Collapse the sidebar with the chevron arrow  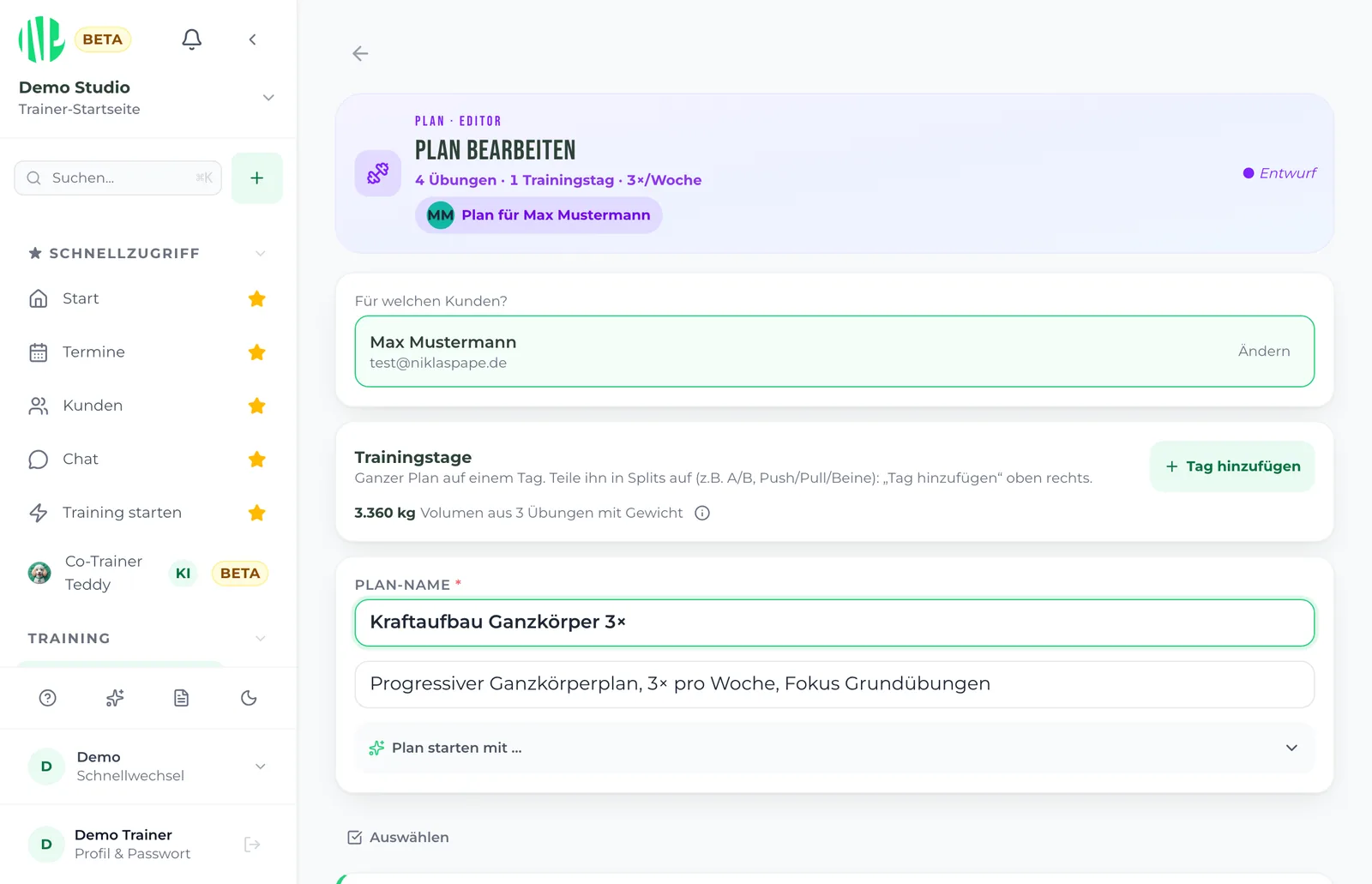(252, 39)
